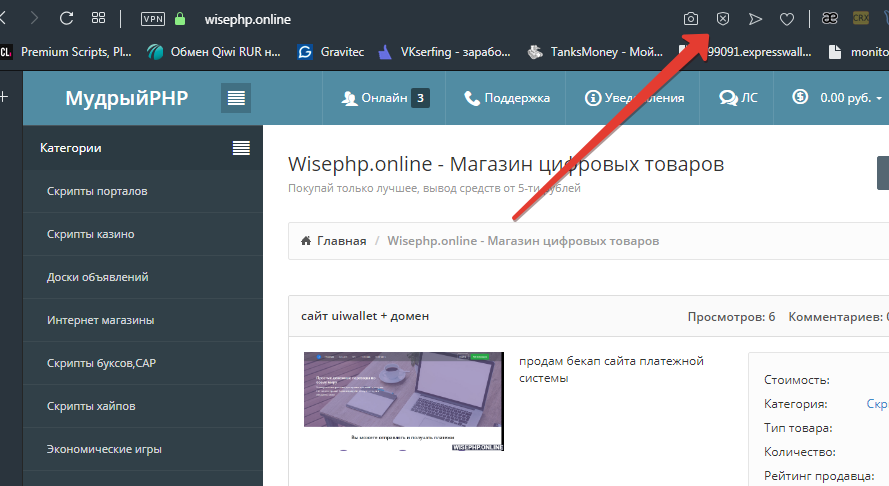This screenshot has height=486, width=889.
Task: Toggle the VPN badge in address bar
Action: click(153, 19)
